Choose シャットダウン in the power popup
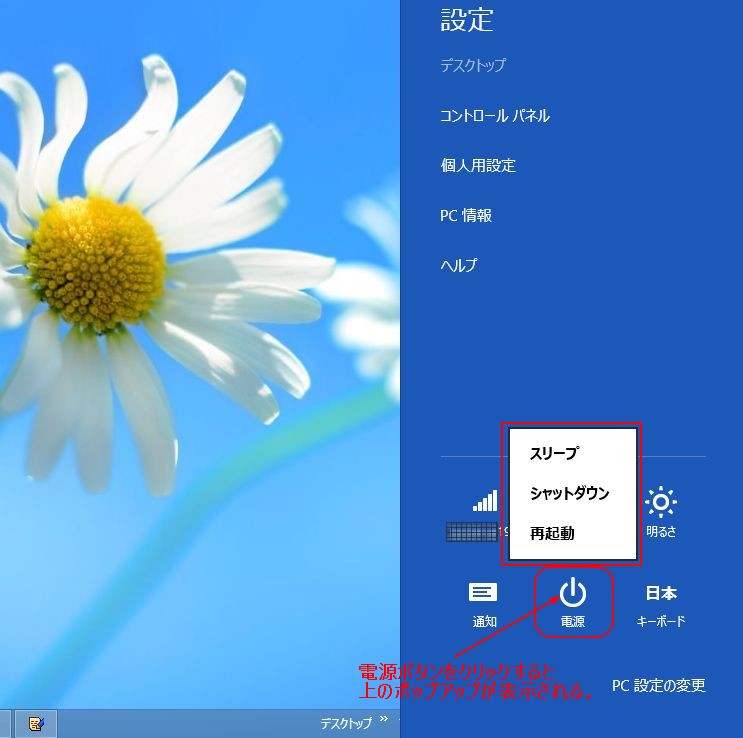The height and width of the screenshot is (738, 743). 569,493
